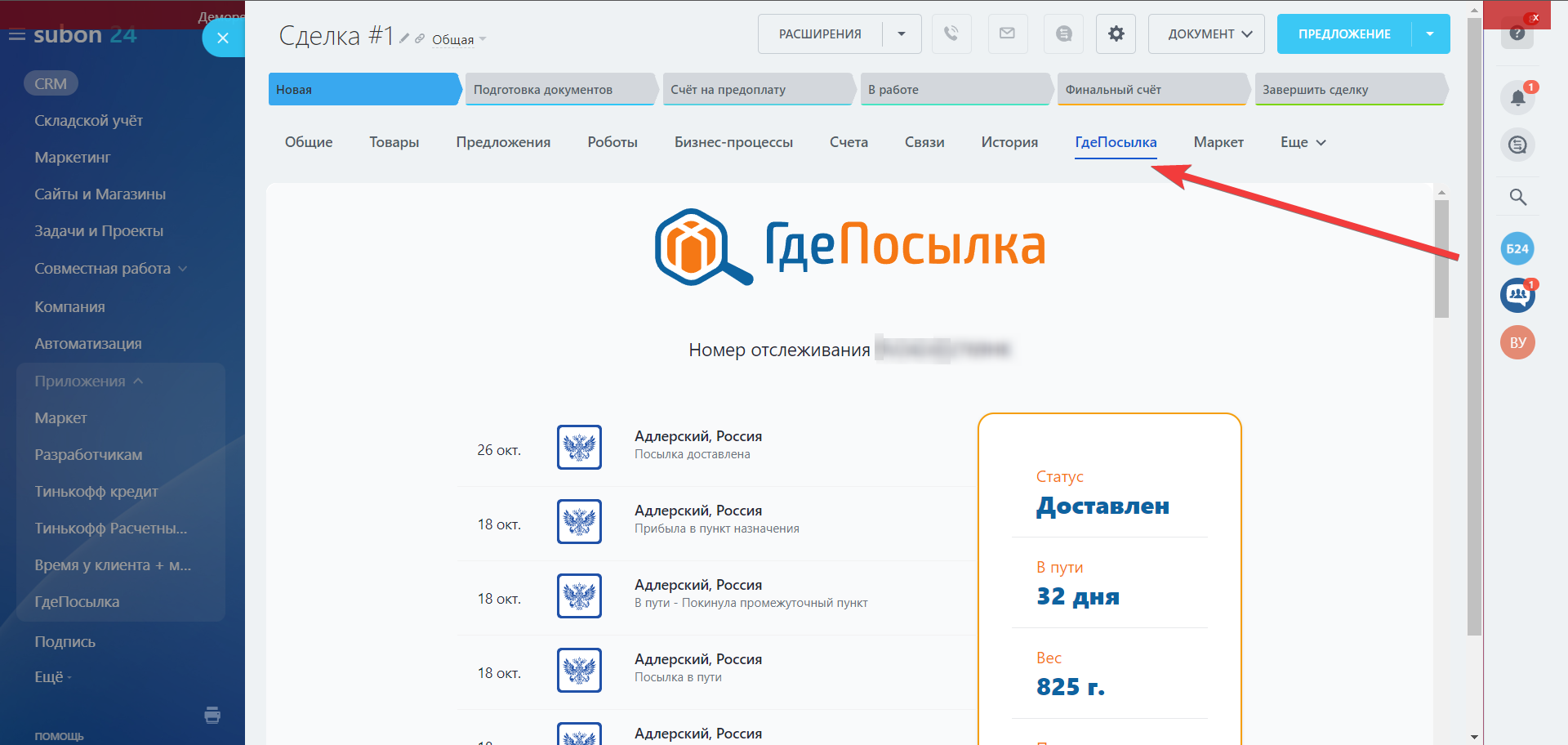This screenshot has width=1568, height=745.
Task: View the История tab
Action: pyautogui.click(x=1009, y=142)
